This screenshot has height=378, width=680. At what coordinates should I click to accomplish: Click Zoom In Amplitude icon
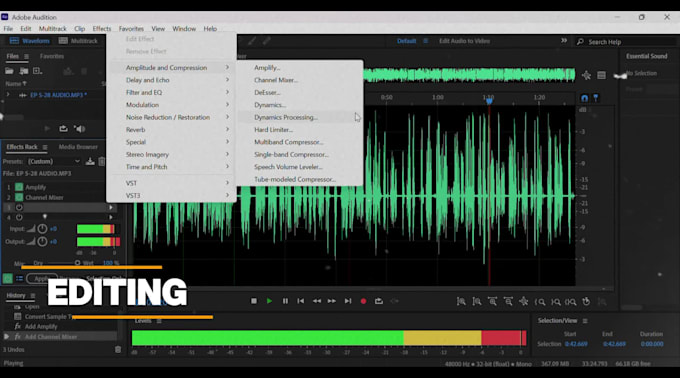[461, 301]
